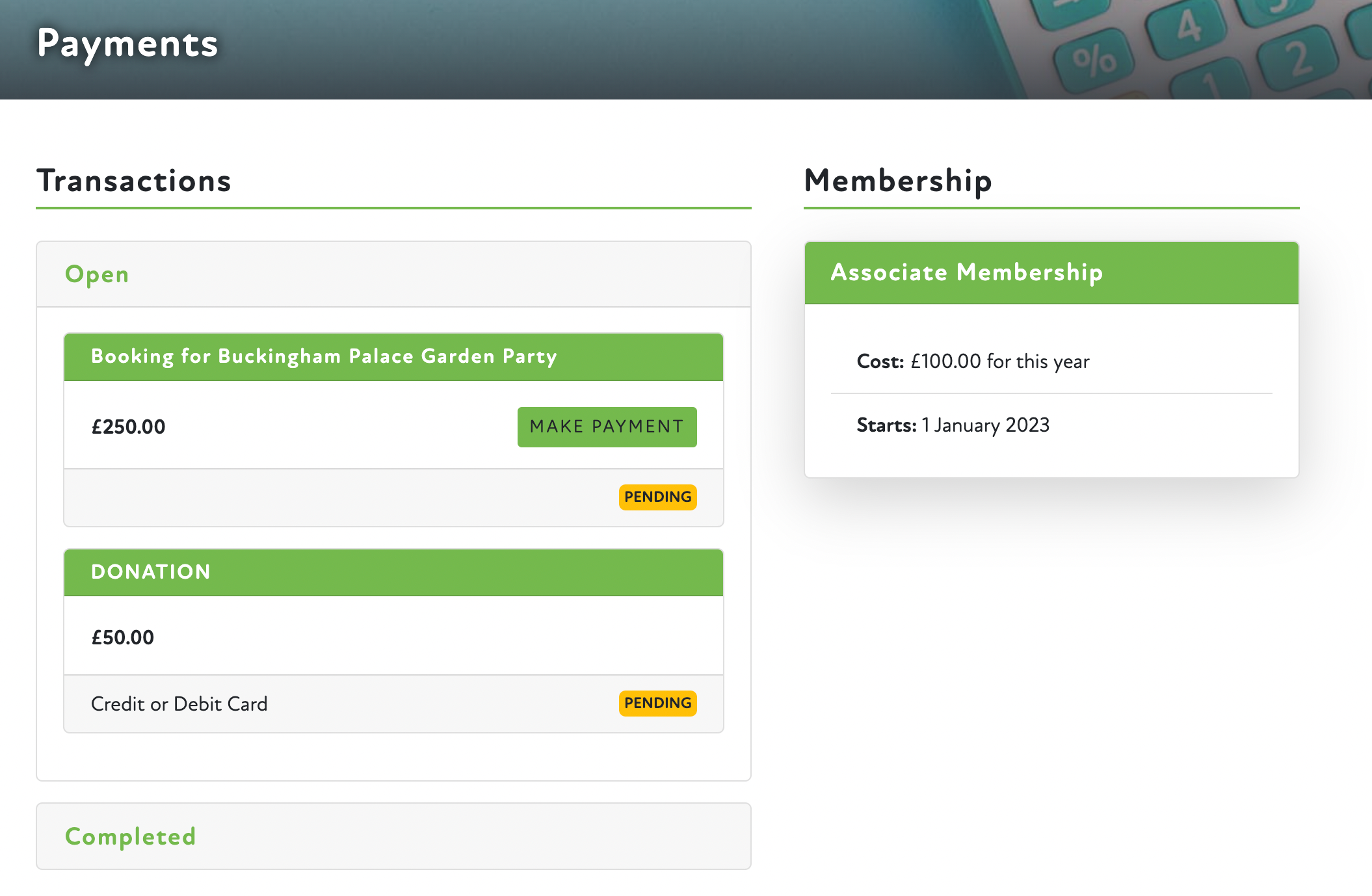
Task: Select the DONATION transaction header
Action: tap(151, 572)
